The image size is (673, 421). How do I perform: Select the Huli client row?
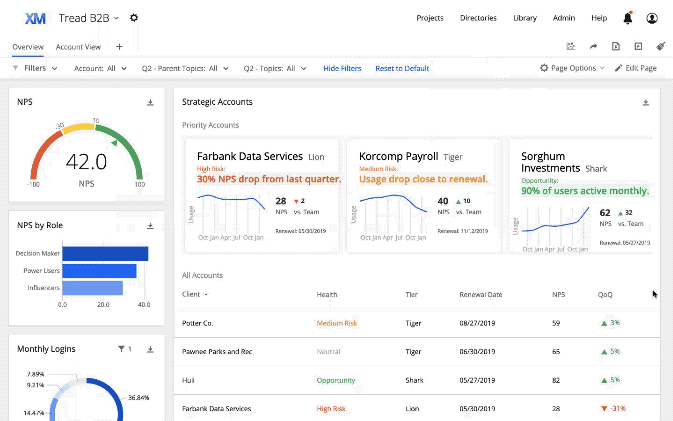coord(417,380)
